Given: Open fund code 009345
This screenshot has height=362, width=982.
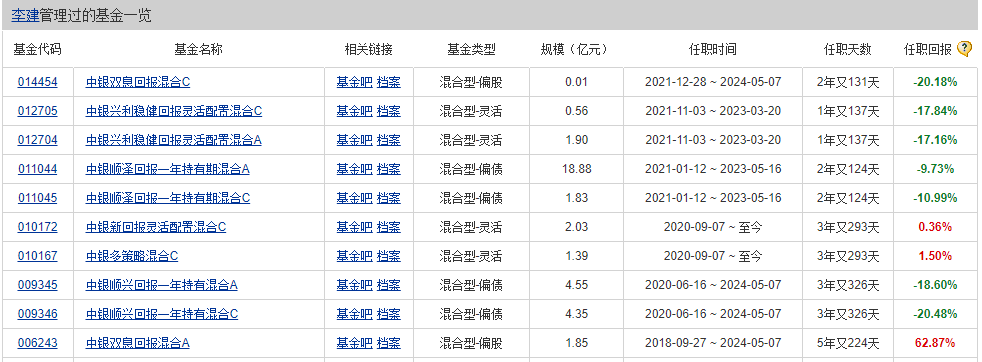Looking at the screenshot, I should 38,285.
